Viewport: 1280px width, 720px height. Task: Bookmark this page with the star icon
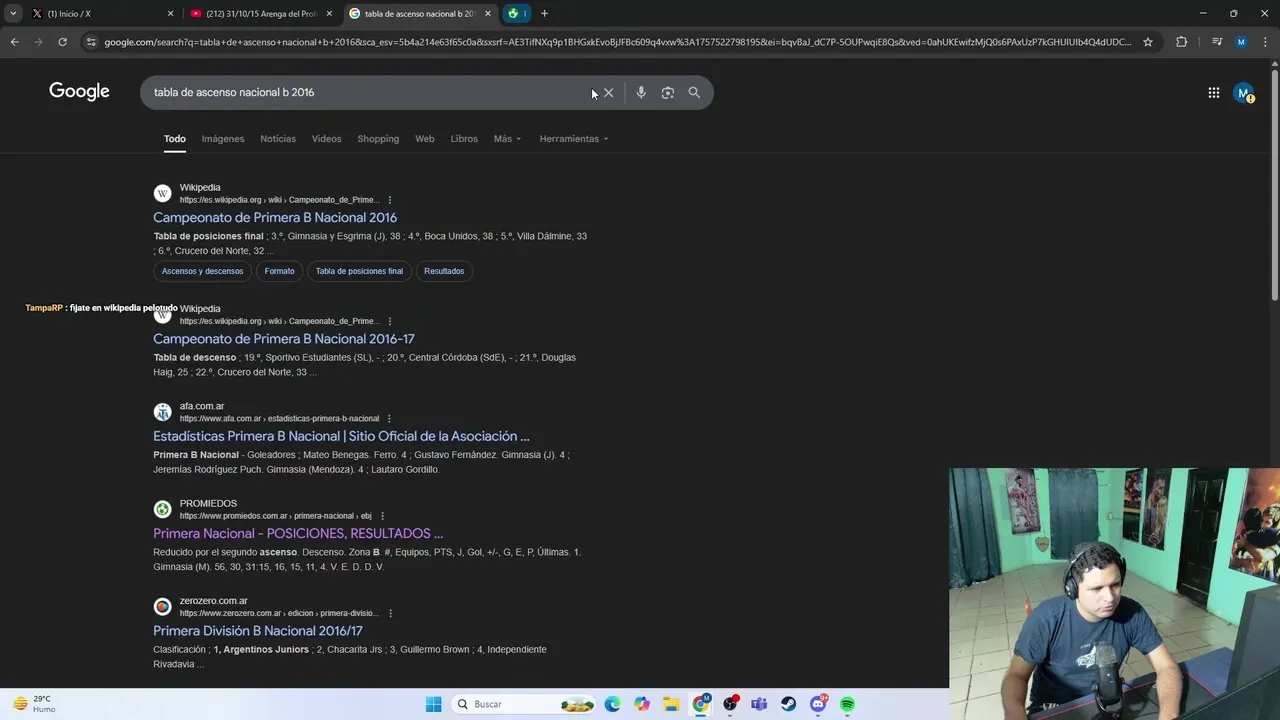1148,42
